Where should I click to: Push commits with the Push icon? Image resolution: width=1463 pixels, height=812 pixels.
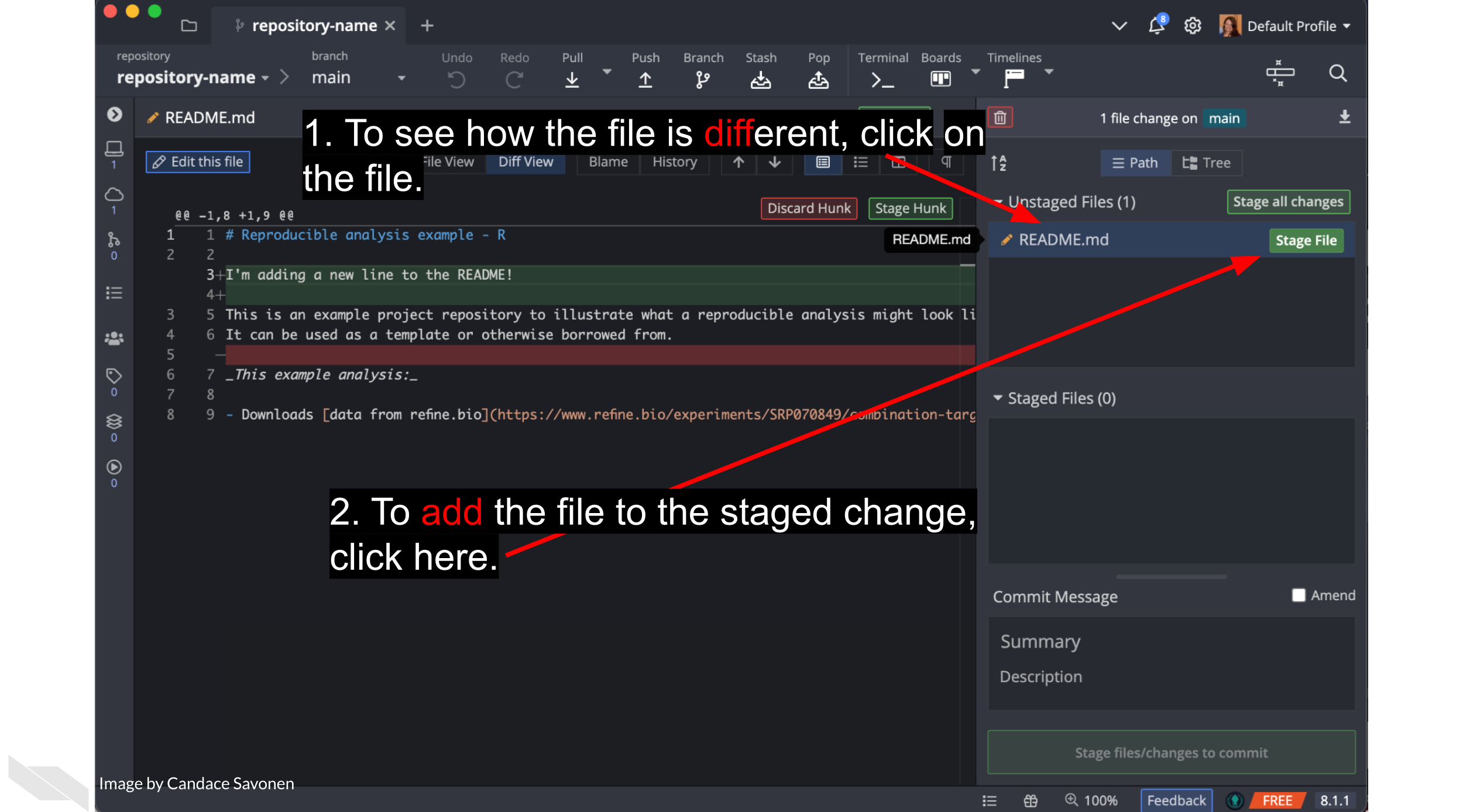(x=645, y=80)
